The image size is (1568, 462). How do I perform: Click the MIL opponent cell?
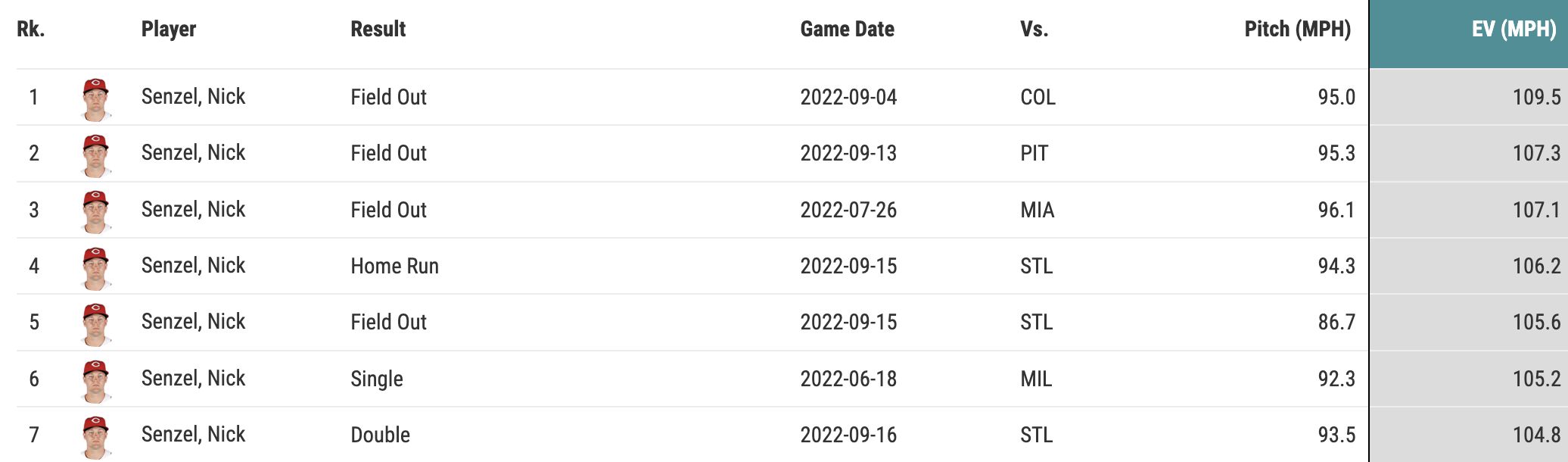click(x=1036, y=379)
